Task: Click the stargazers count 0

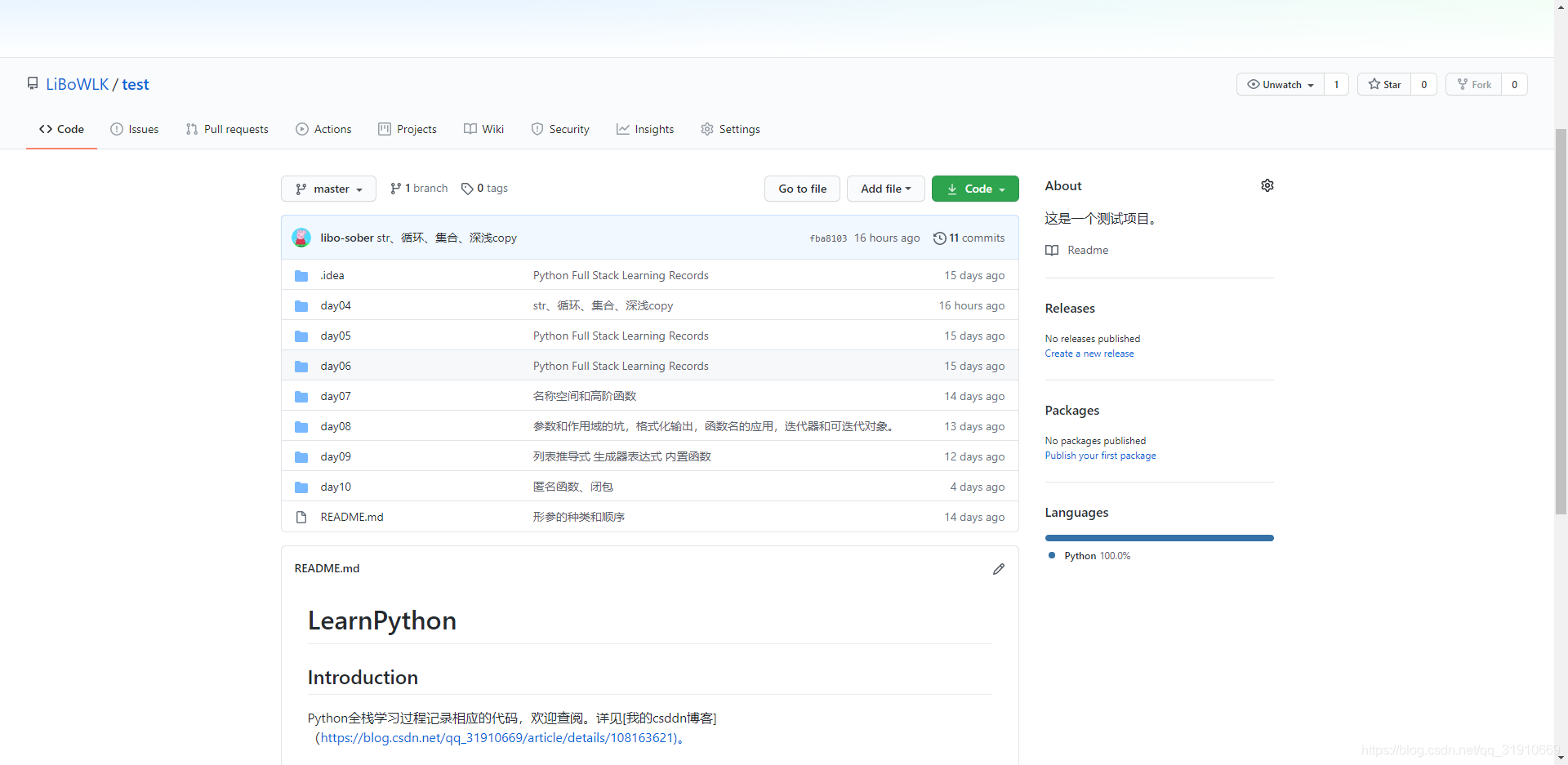Action: tap(1423, 84)
